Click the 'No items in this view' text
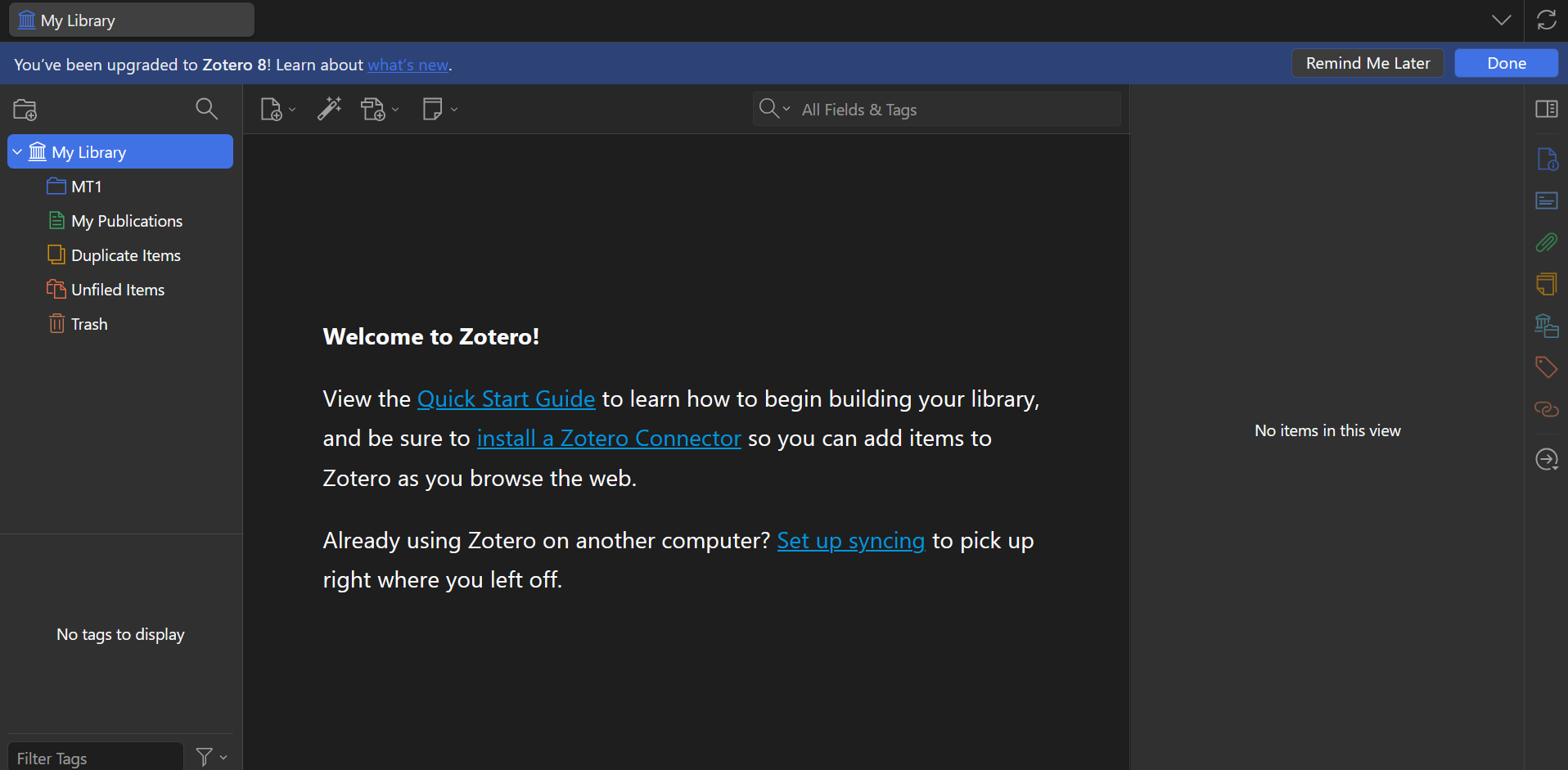 point(1327,430)
